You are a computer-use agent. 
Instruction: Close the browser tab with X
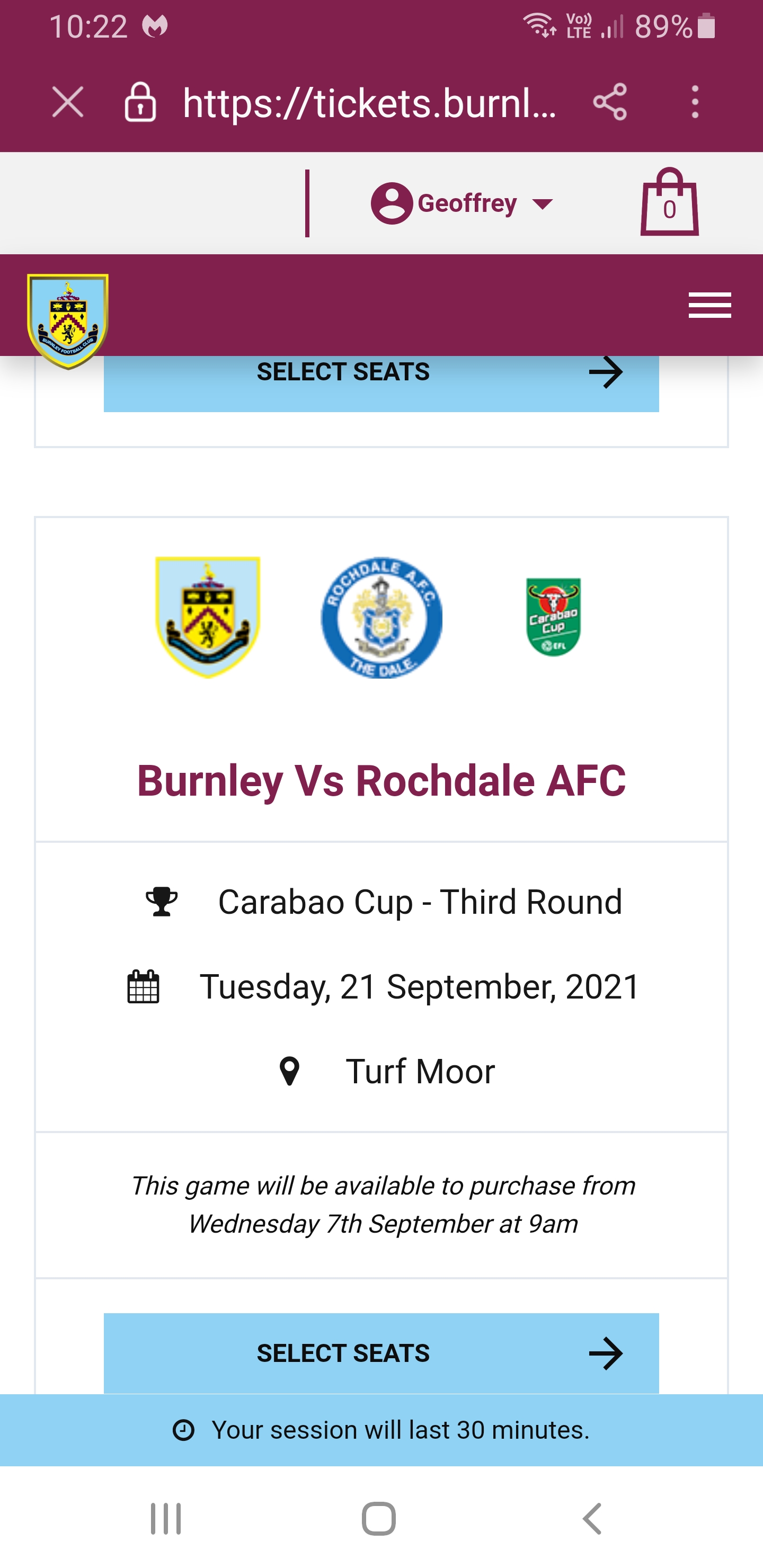click(x=68, y=102)
